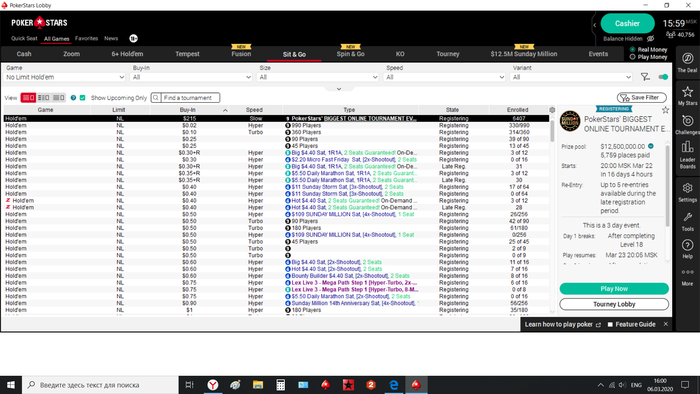Sort by the Buy-In column header
This screenshot has height=394, width=700.
[188, 110]
